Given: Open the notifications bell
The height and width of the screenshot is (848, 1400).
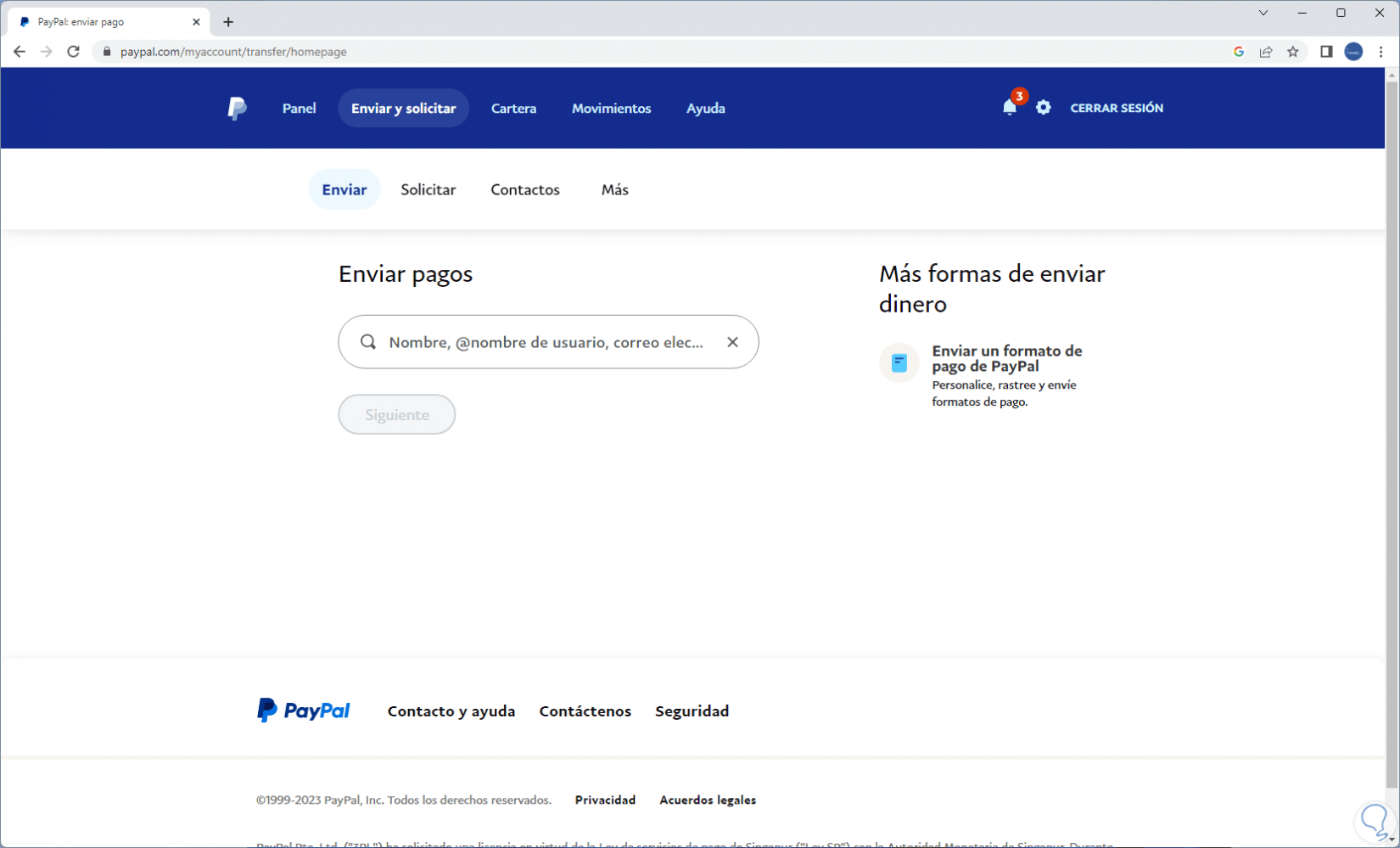Looking at the screenshot, I should pos(1010,107).
